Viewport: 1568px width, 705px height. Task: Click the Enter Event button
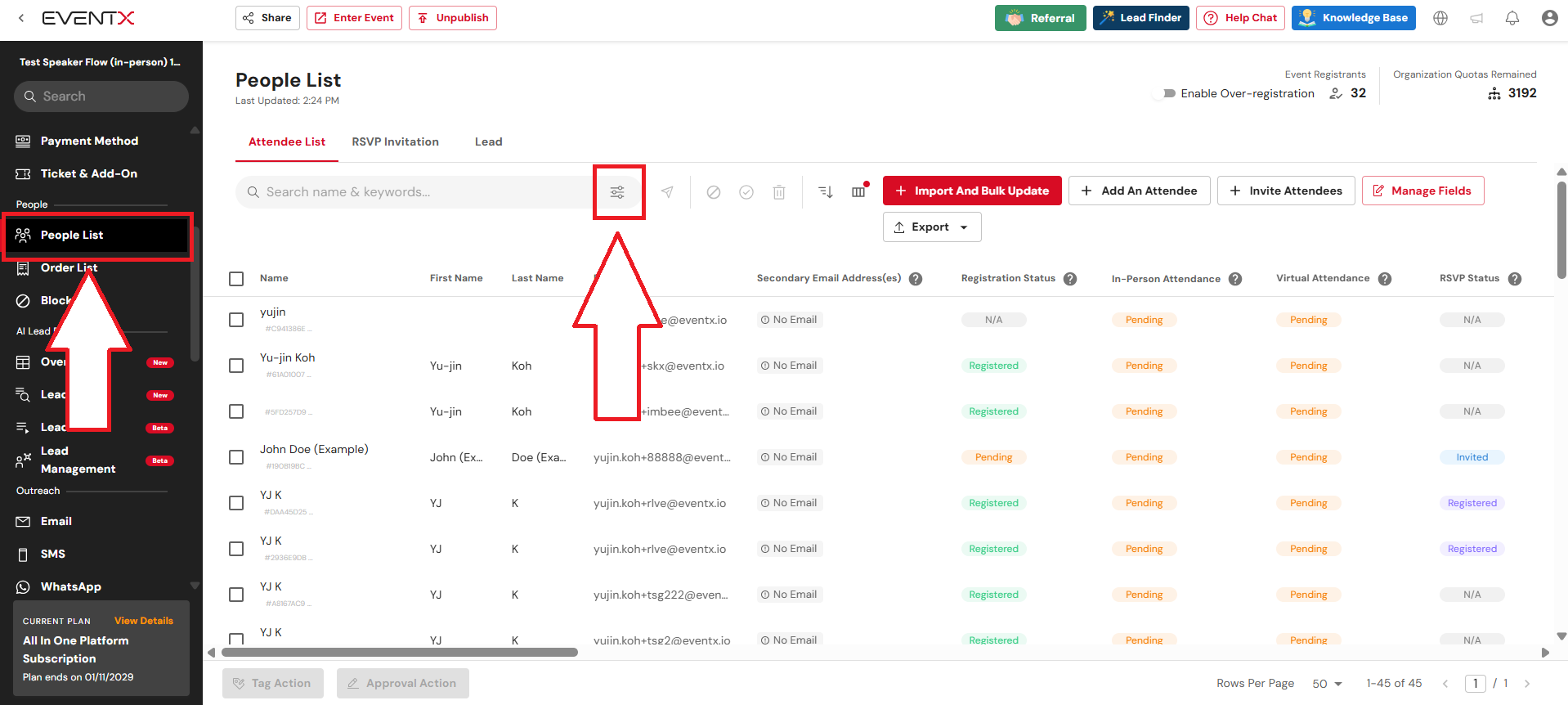(354, 18)
